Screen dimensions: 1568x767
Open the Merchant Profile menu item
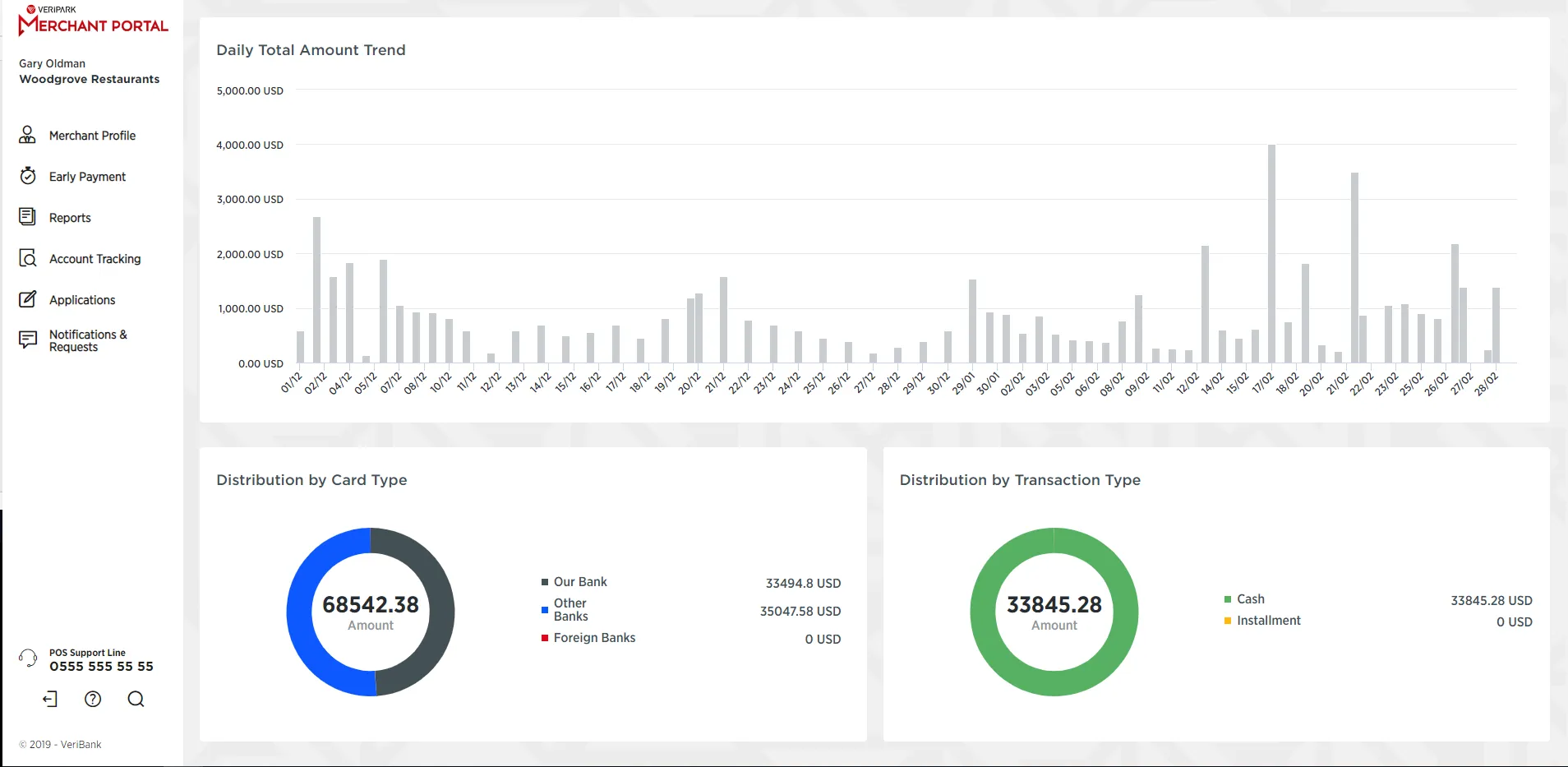(x=92, y=136)
